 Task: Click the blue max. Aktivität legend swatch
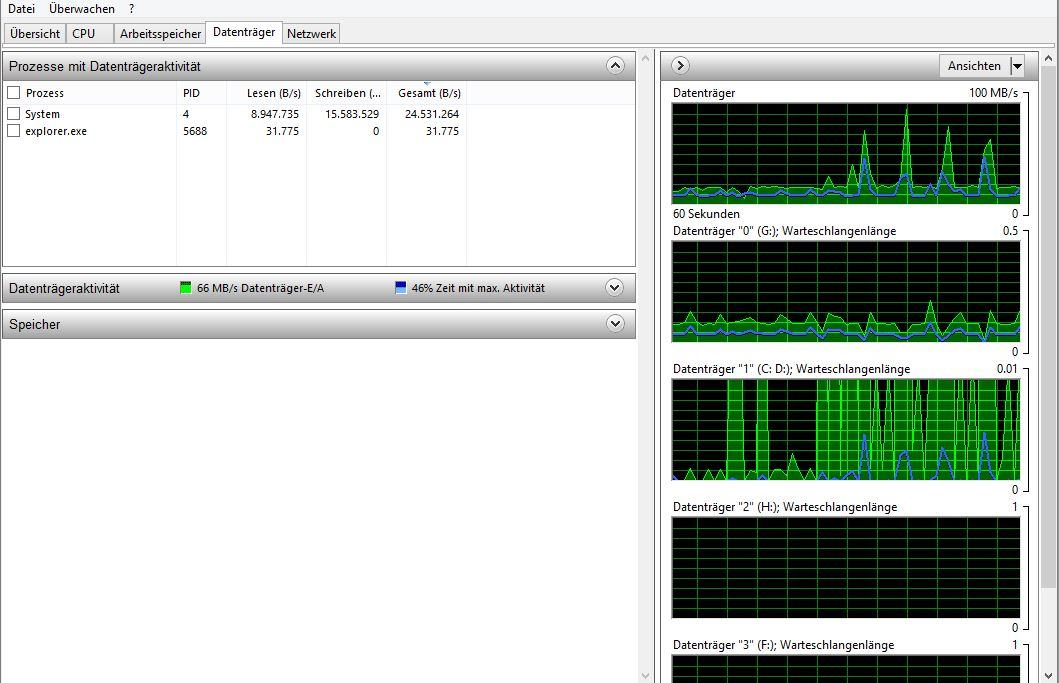[x=401, y=288]
